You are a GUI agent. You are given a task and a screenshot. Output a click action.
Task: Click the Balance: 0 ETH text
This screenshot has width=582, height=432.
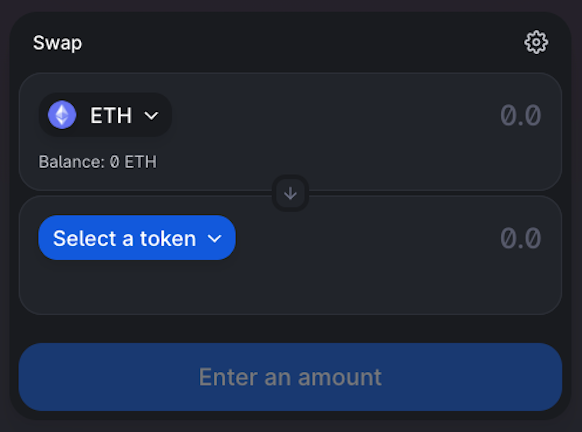point(98,162)
